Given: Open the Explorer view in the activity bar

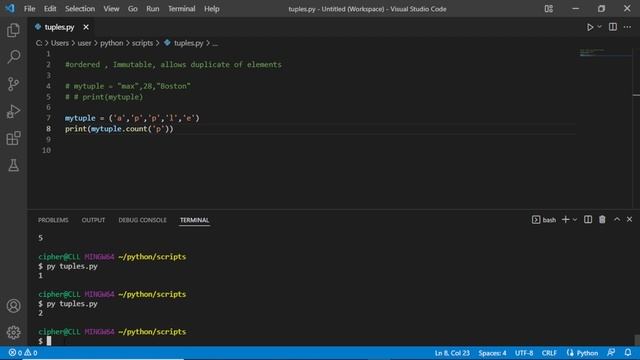Looking at the screenshot, I should tap(13, 30).
